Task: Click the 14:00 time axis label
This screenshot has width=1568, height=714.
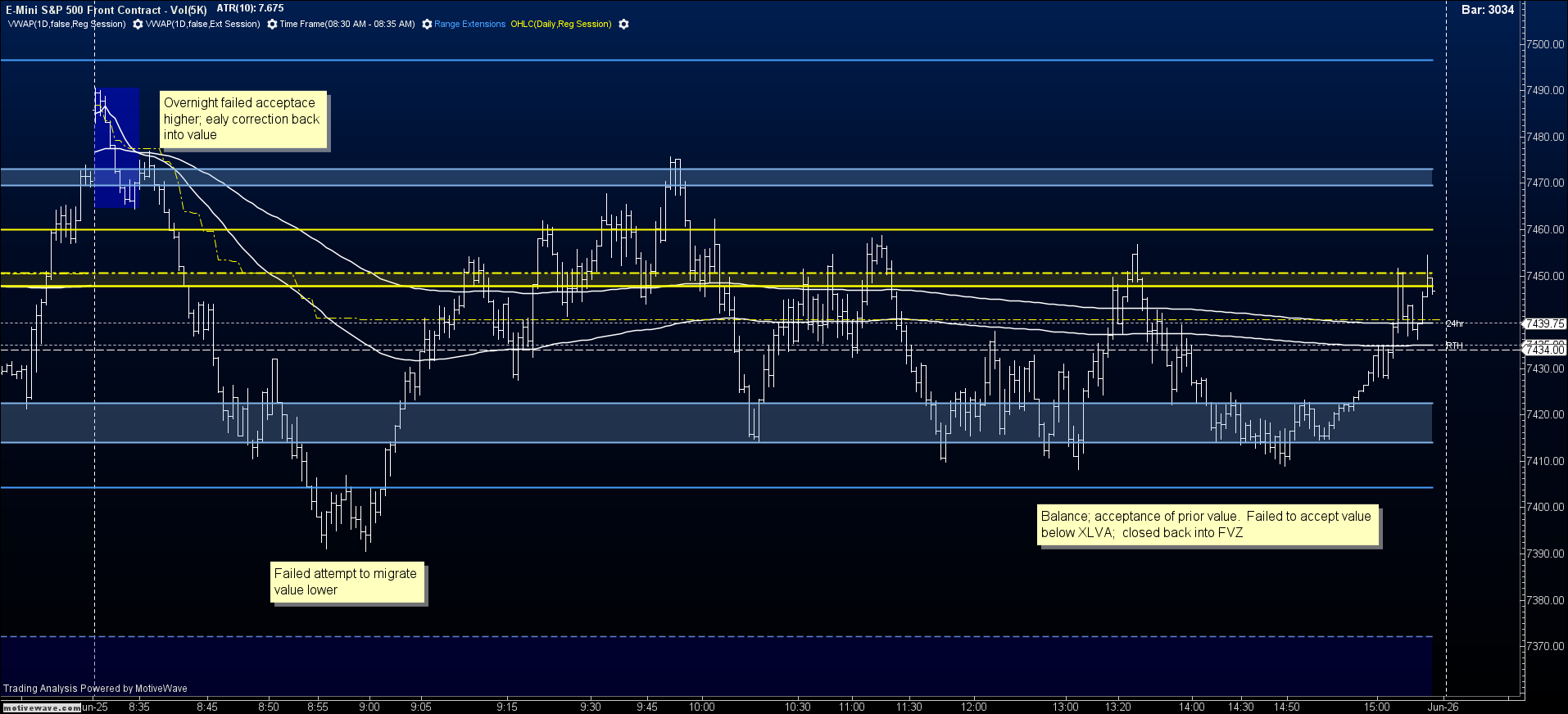Action: pyautogui.click(x=1192, y=707)
